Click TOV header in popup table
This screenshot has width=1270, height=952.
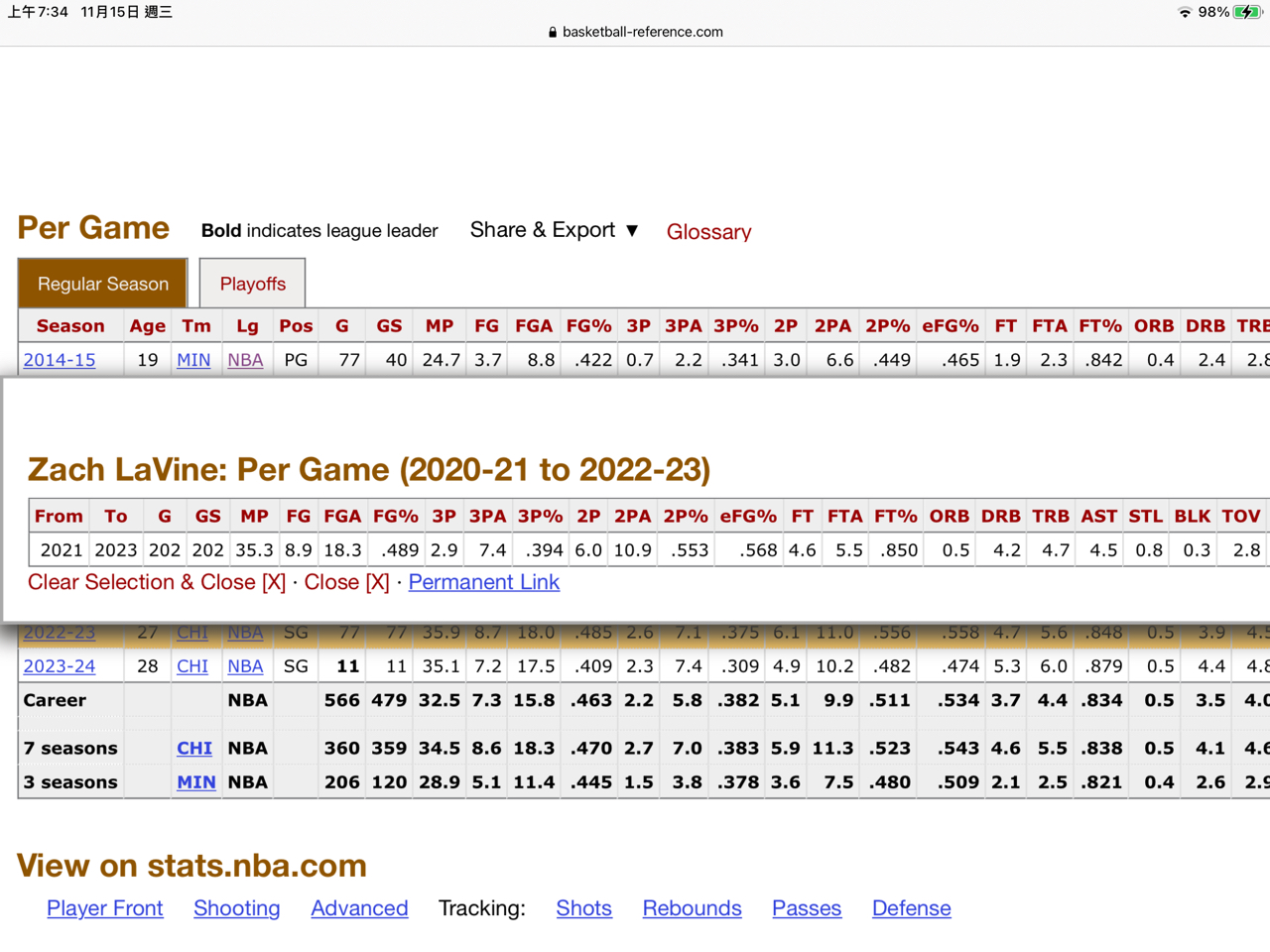pos(1240,517)
